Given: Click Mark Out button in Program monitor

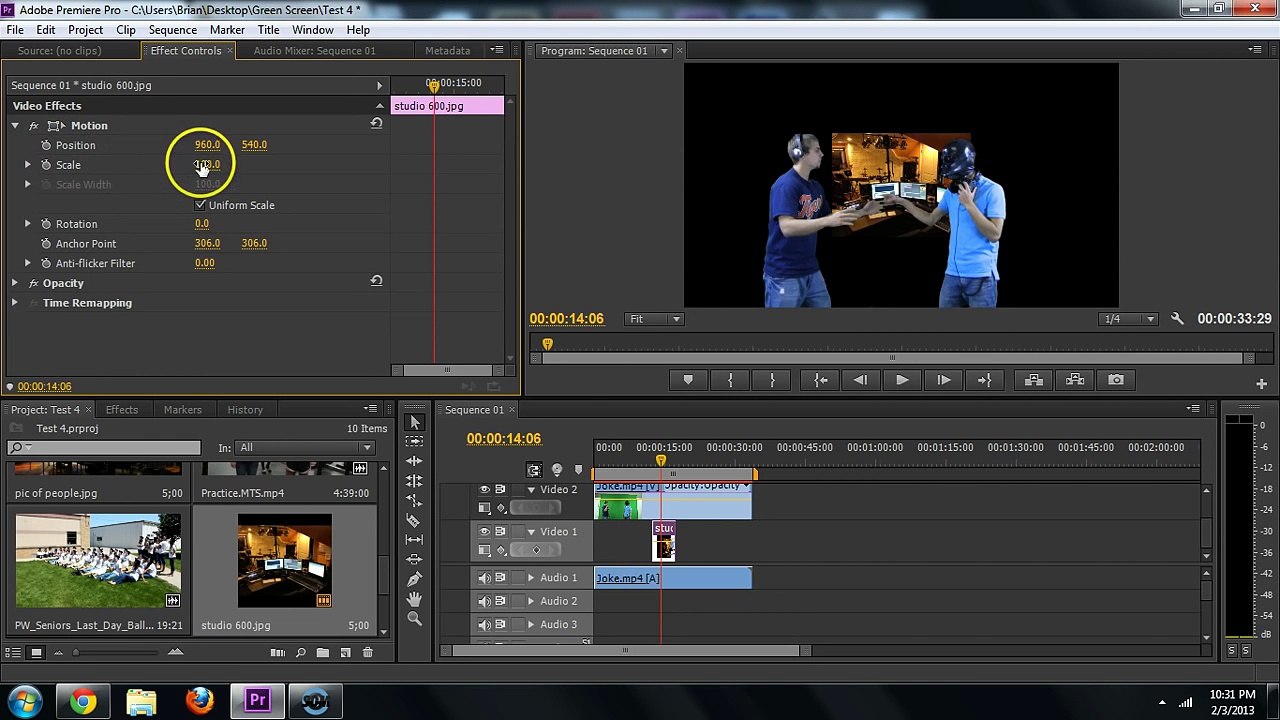Looking at the screenshot, I should (772, 380).
